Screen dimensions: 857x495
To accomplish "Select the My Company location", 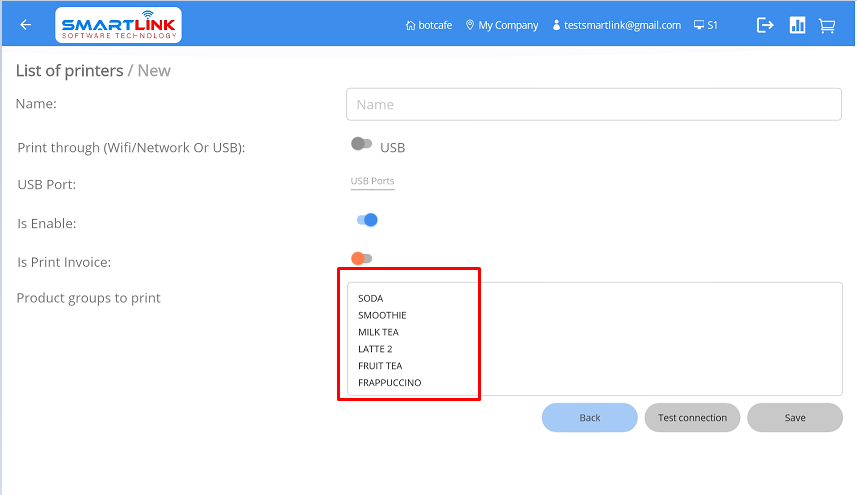I will pyautogui.click(x=502, y=26).
